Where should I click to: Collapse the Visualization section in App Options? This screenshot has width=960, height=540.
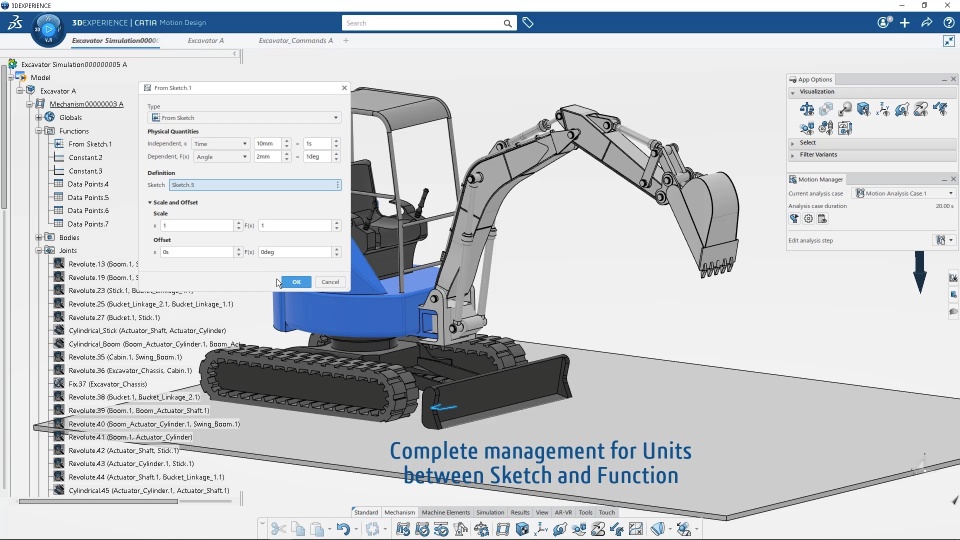point(793,92)
